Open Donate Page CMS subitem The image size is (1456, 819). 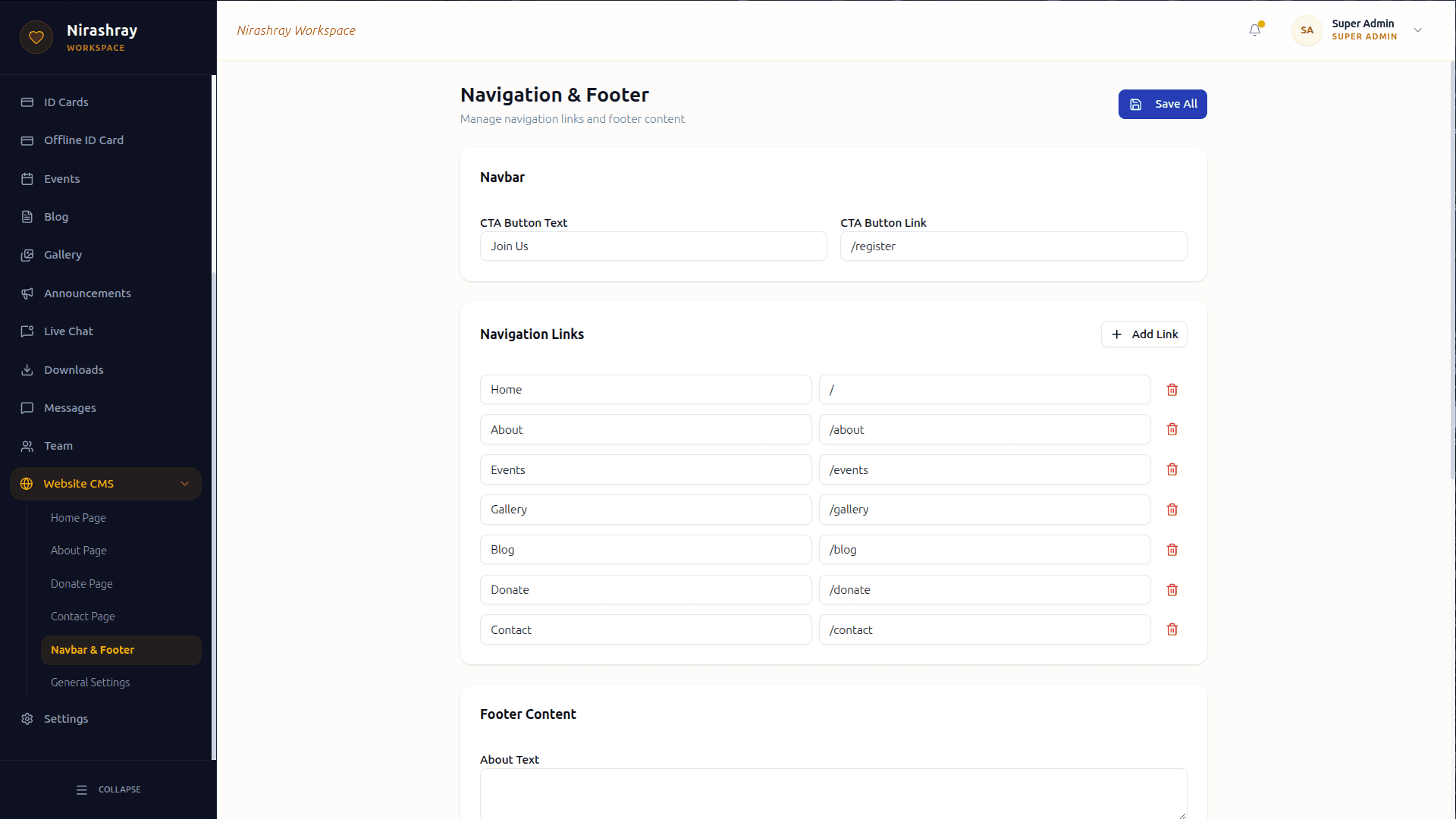click(x=121, y=584)
